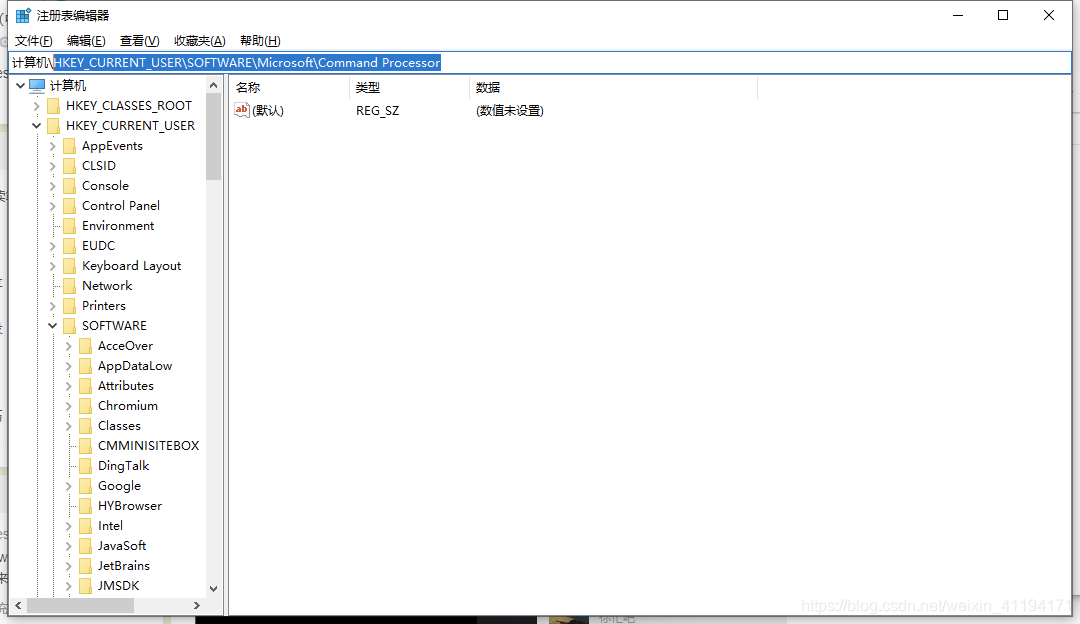1080x624 pixels.
Task: Minimize the Registry Editor window
Action: [957, 15]
